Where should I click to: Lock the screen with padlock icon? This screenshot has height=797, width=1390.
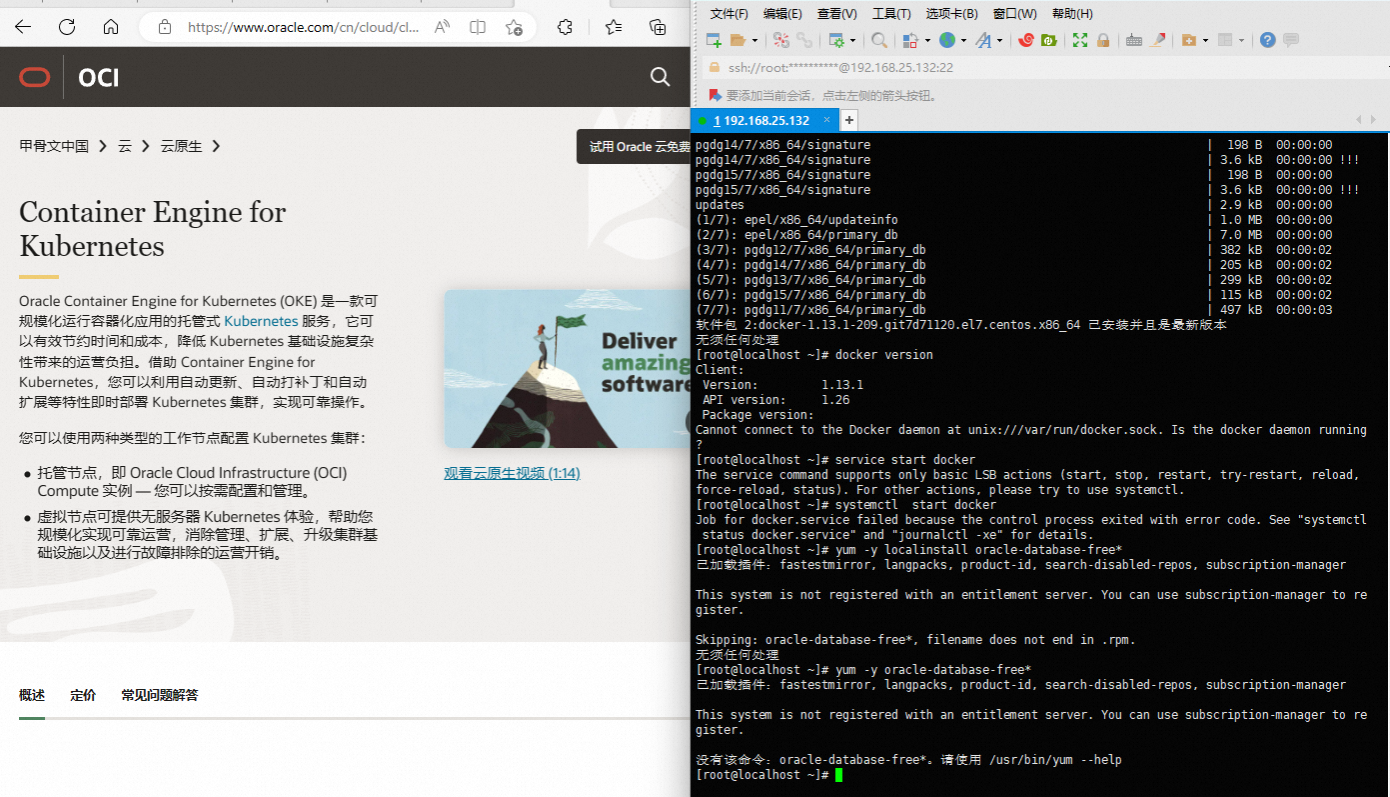(1103, 40)
